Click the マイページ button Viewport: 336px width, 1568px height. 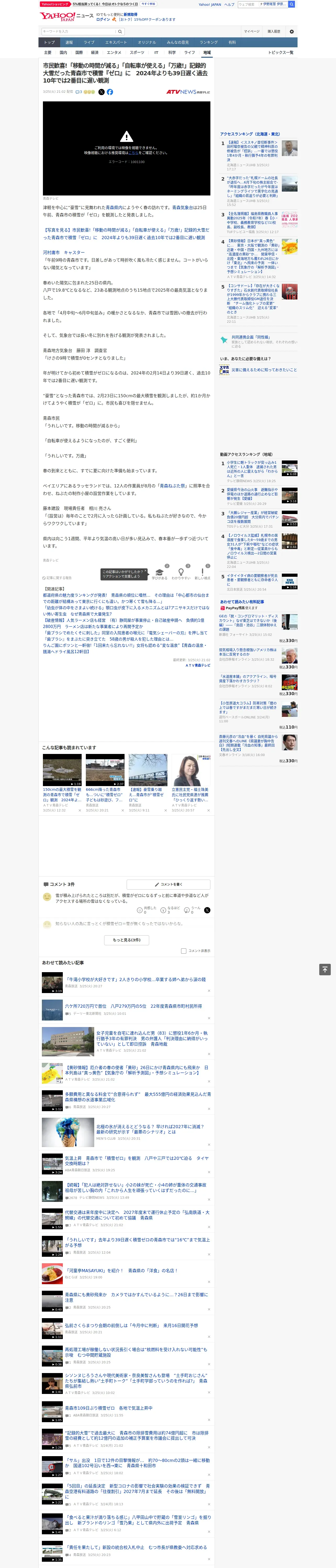252,32
